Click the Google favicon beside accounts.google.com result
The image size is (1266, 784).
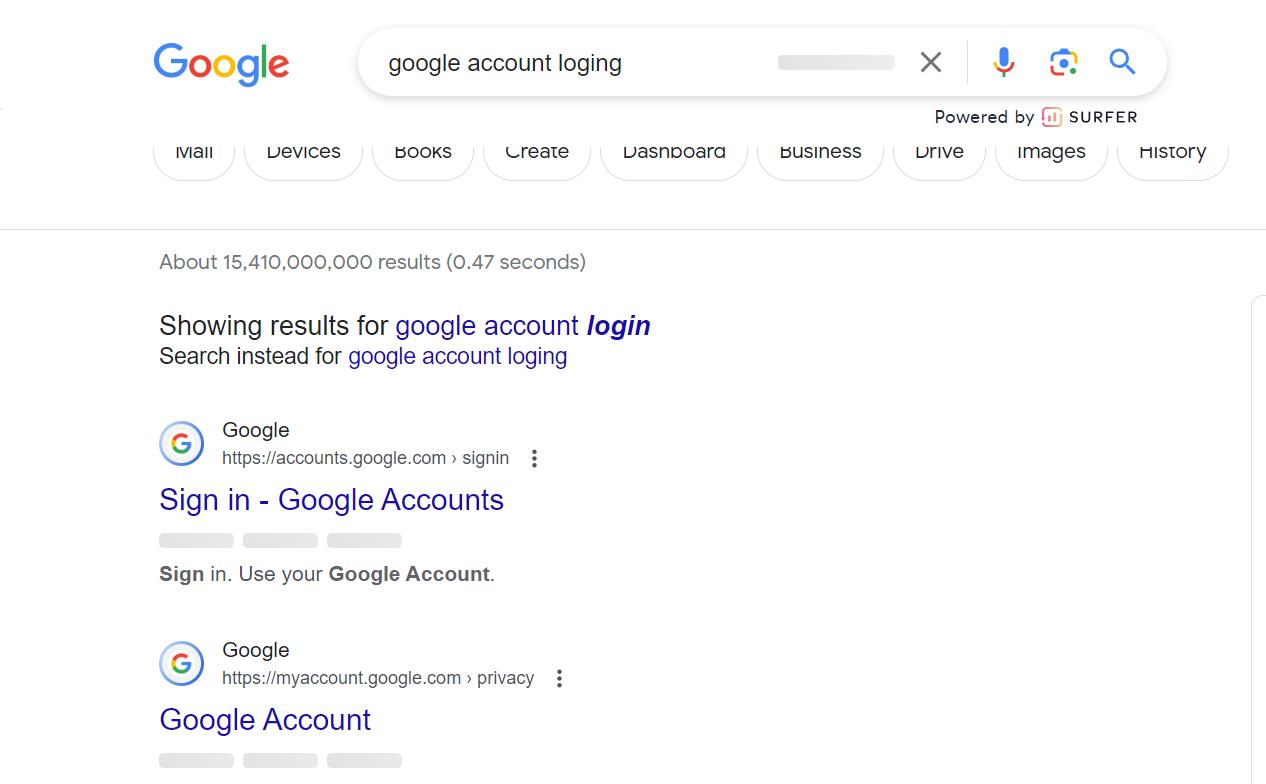coord(181,443)
